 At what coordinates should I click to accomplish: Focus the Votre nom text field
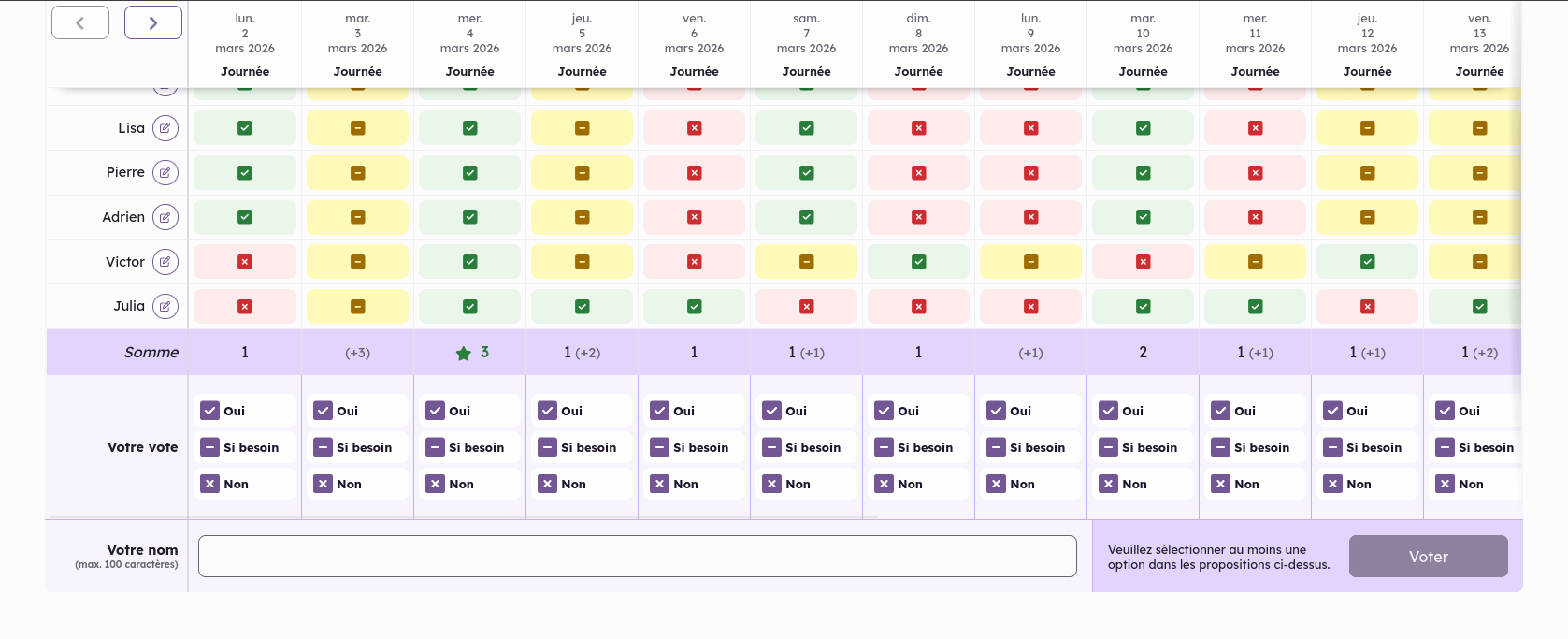click(638, 557)
